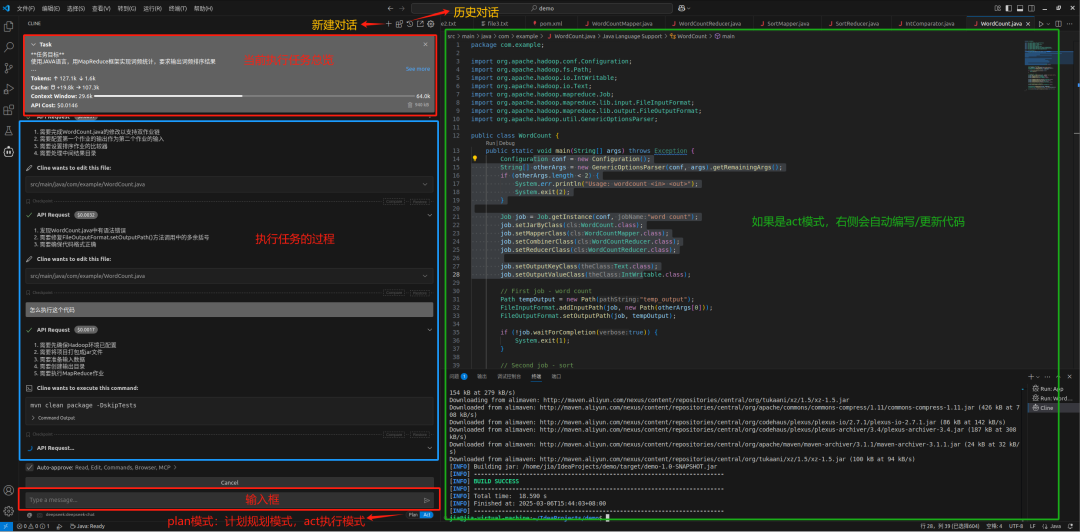Collapse the API Request $0.0832 chevron
Screen dimensions: 1080x532
429,214
